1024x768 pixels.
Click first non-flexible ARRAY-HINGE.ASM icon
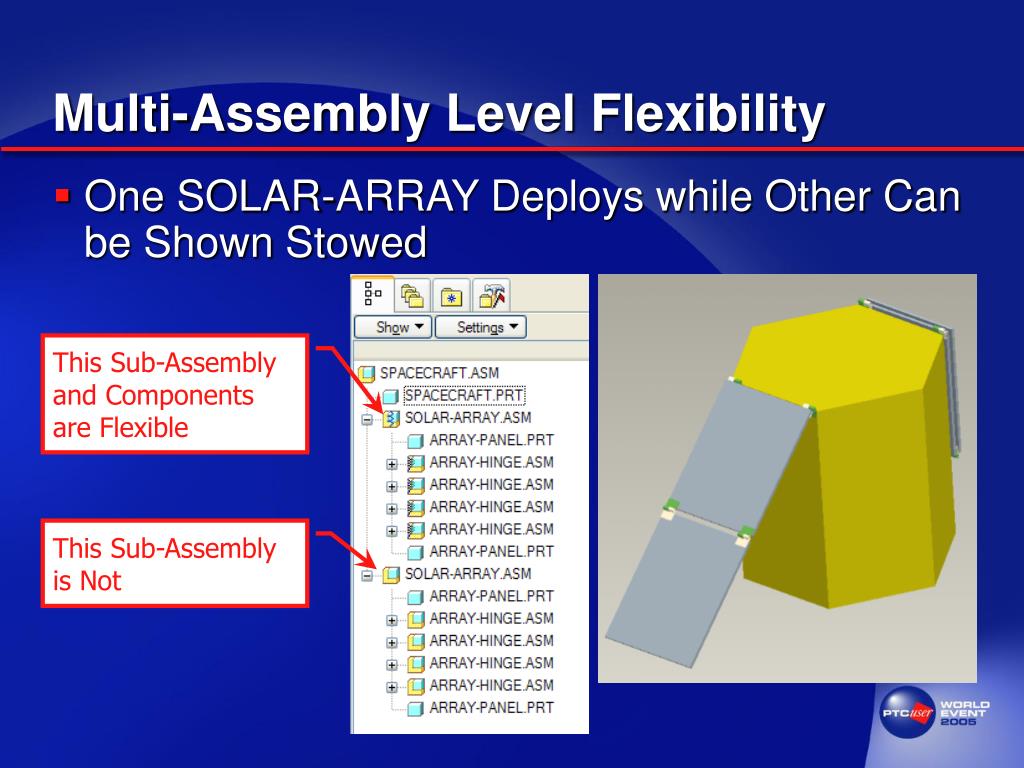pos(415,619)
